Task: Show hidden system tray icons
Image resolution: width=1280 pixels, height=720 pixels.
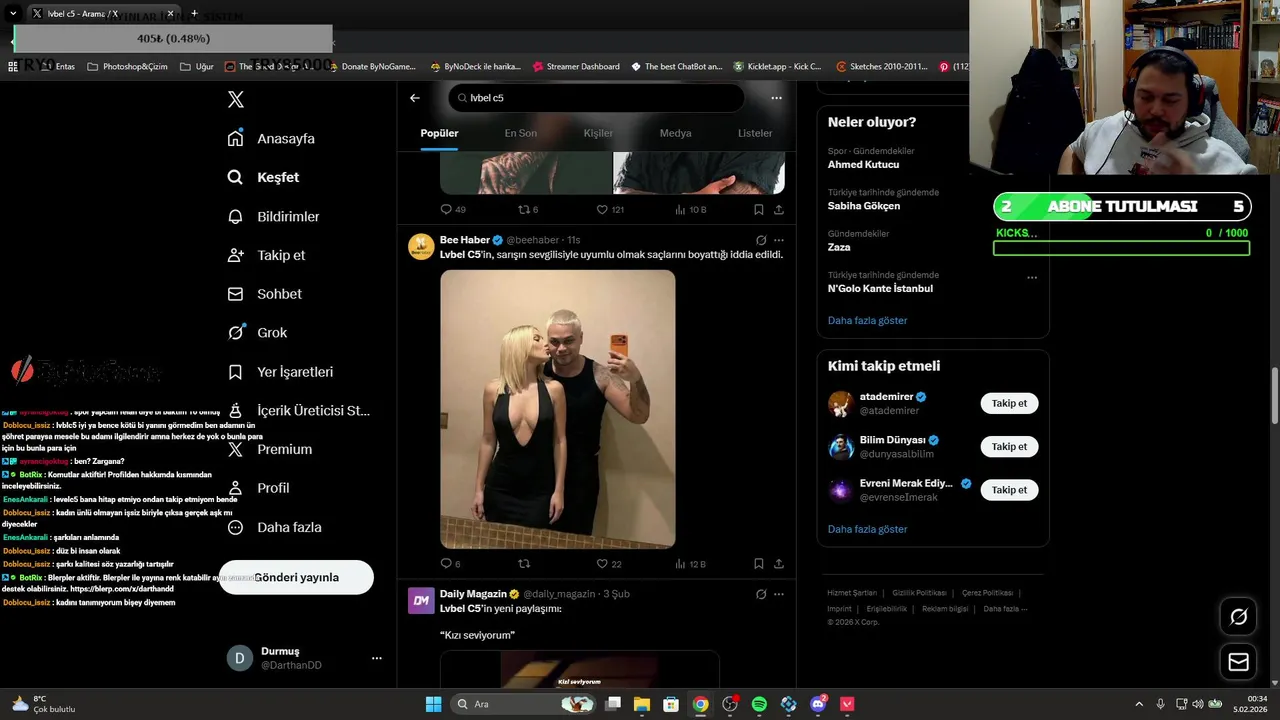Action: pos(1139,704)
